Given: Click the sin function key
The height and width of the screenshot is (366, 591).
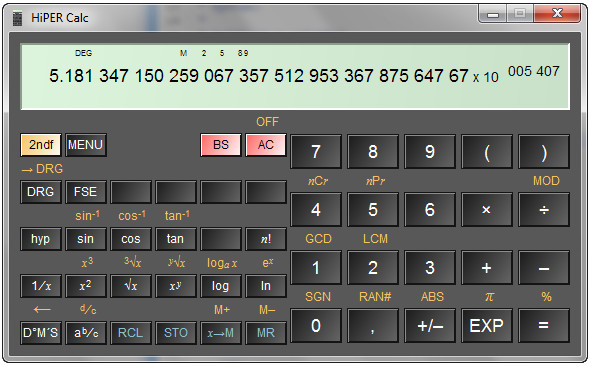Looking at the screenshot, I should [x=86, y=239].
